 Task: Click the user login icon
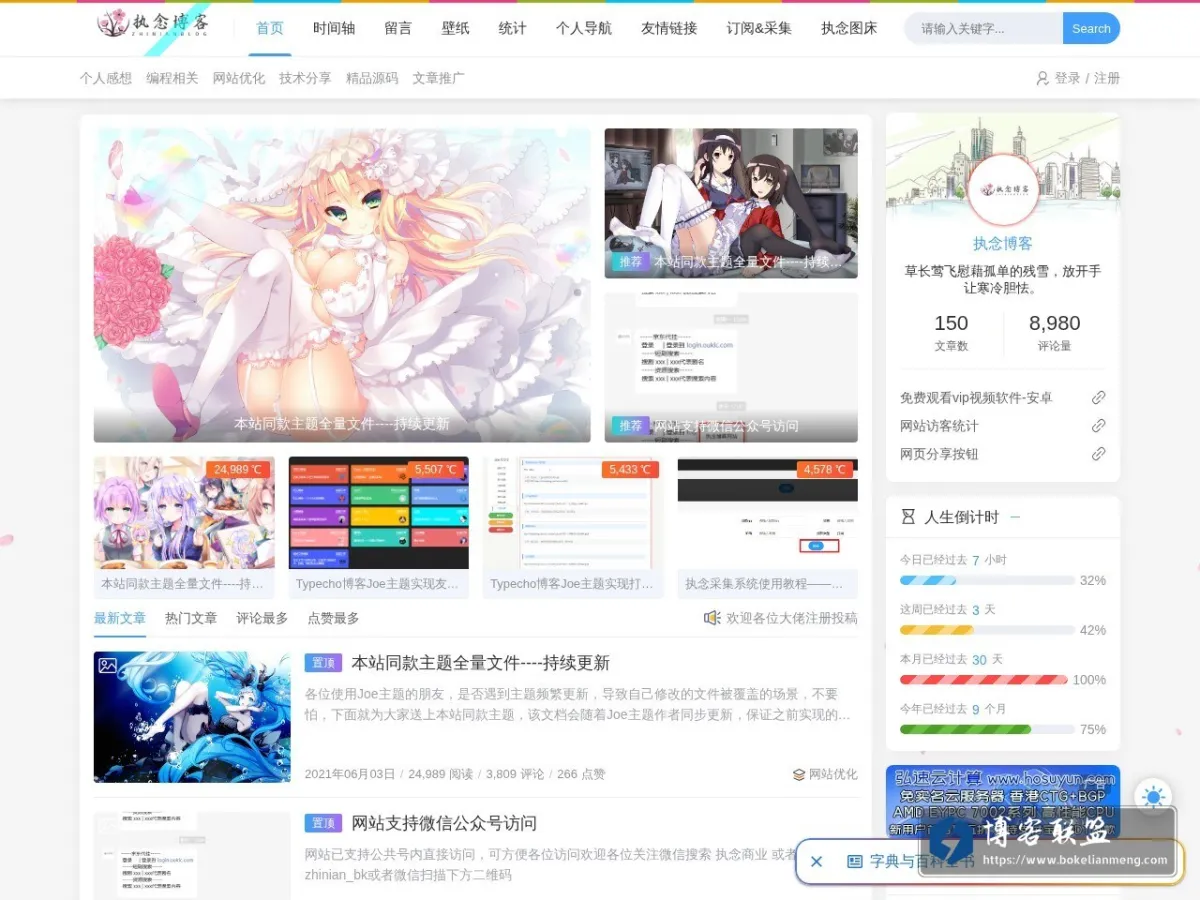pos(1042,78)
